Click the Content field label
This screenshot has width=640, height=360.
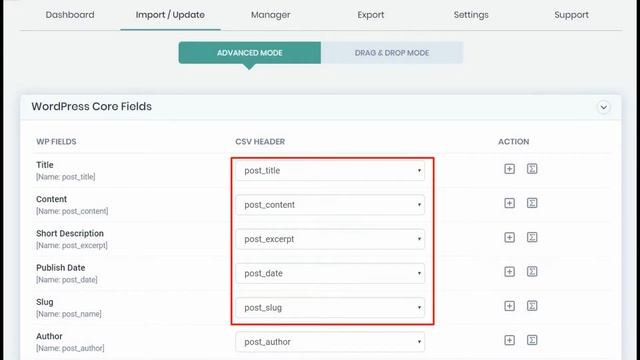[x=51, y=199]
